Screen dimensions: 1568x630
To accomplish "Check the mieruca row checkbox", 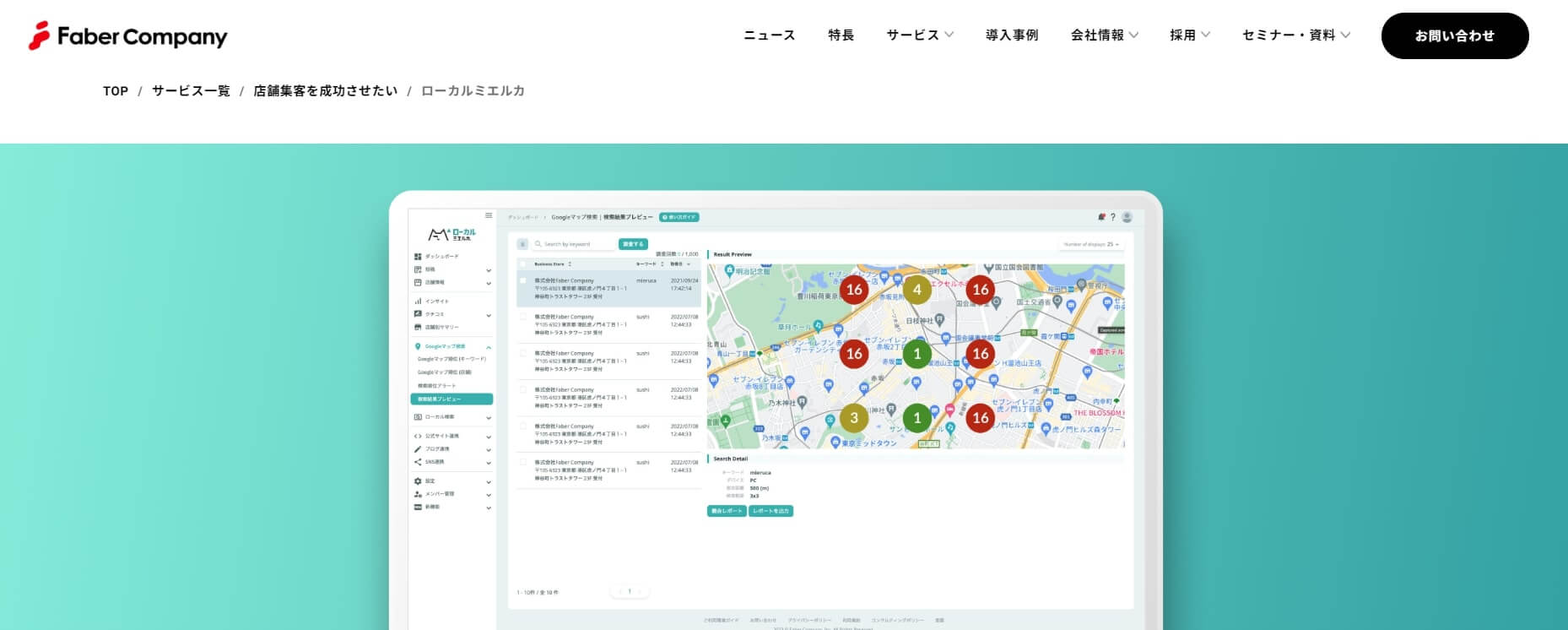I will coord(523,280).
